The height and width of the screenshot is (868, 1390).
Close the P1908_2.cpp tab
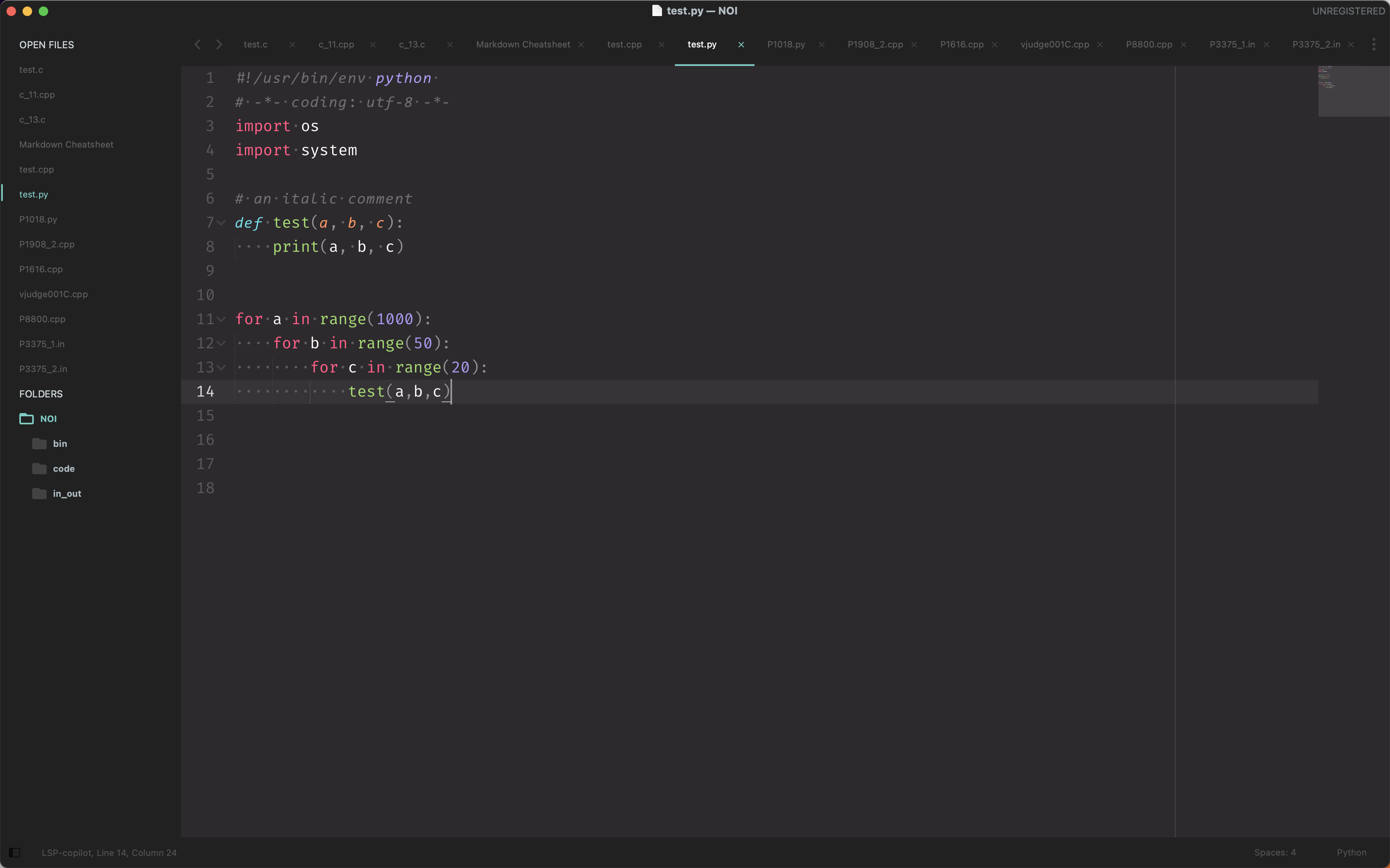[x=914, y=44]
